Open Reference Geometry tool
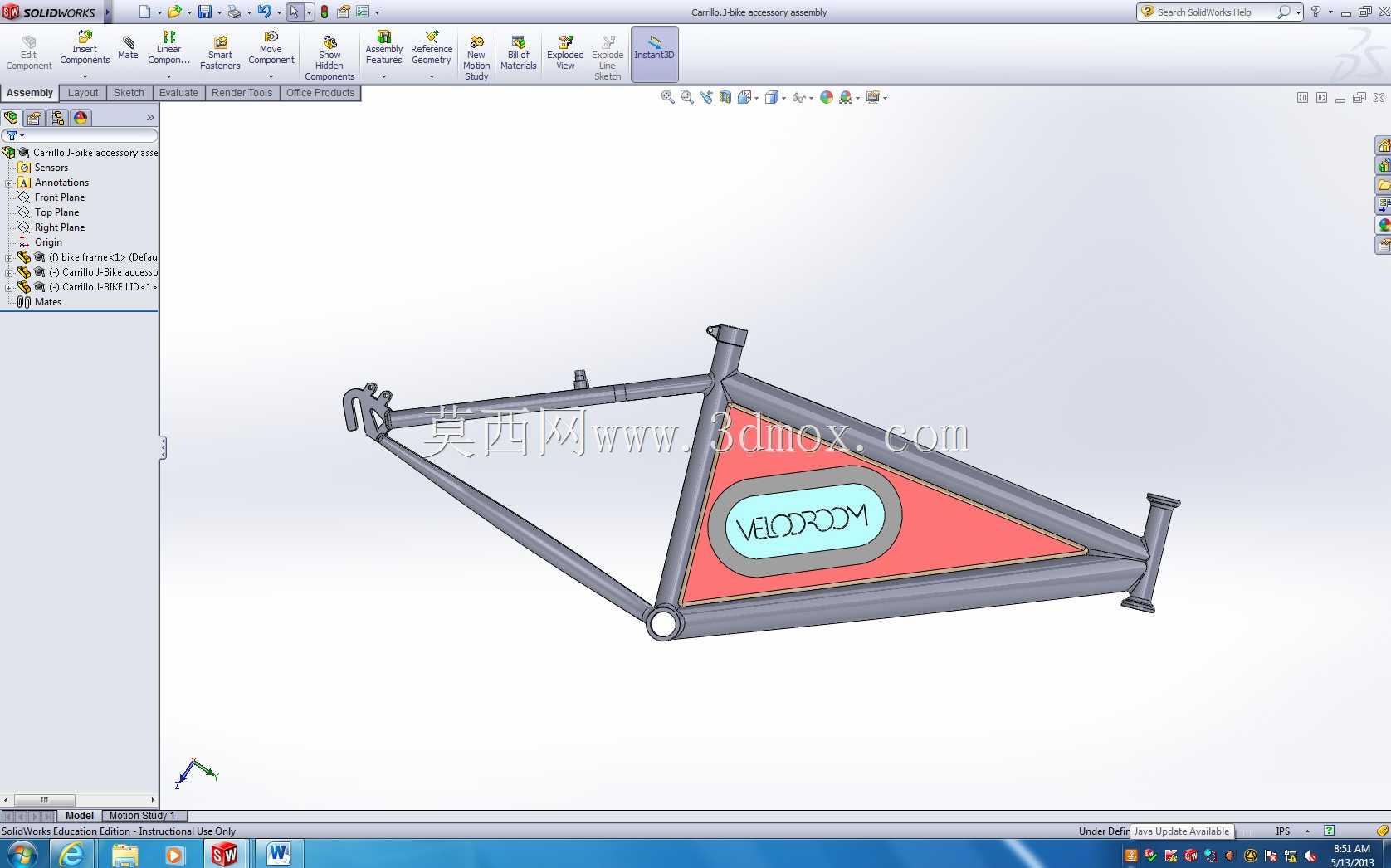Image resolution: width=1391 pixels, height=868 pixels. (x=432, y=48)
